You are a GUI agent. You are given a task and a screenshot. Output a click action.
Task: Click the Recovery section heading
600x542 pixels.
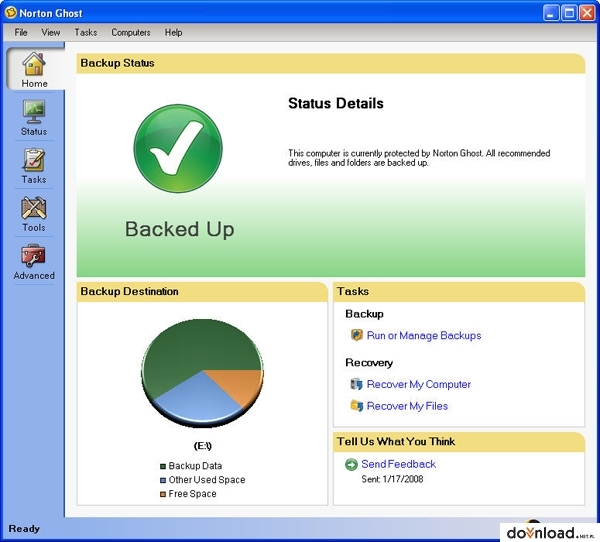coord(369,362)
